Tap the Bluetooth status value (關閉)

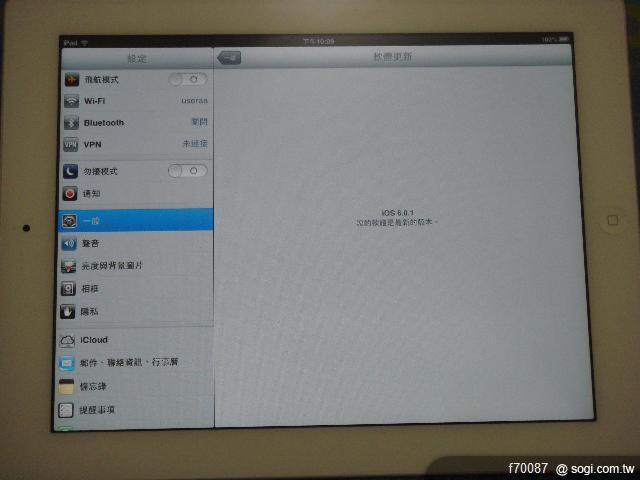coord(198,123)
